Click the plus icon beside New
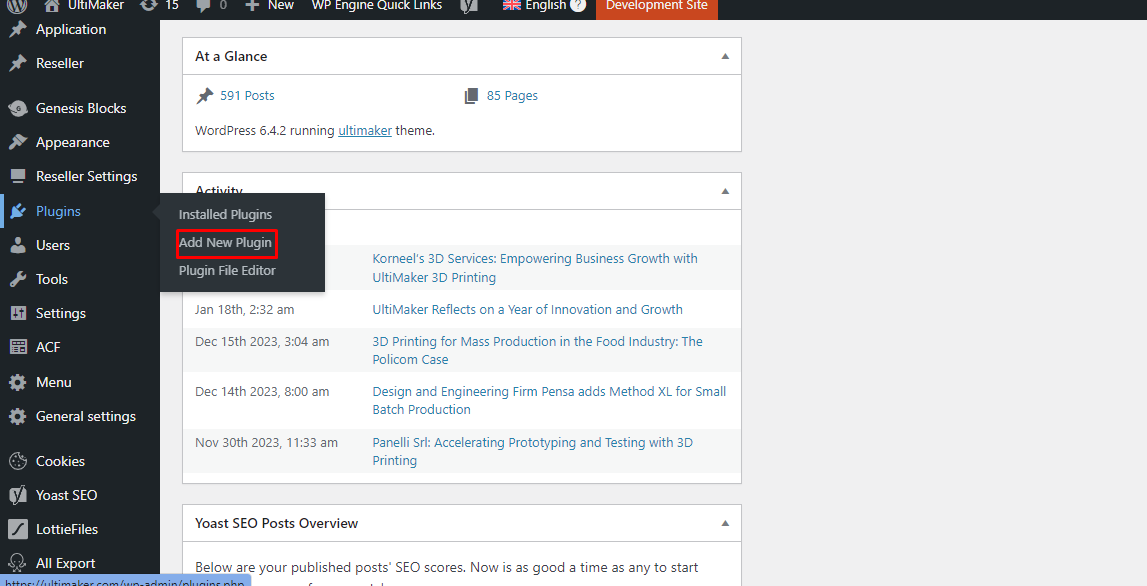 tap(252, 6)
